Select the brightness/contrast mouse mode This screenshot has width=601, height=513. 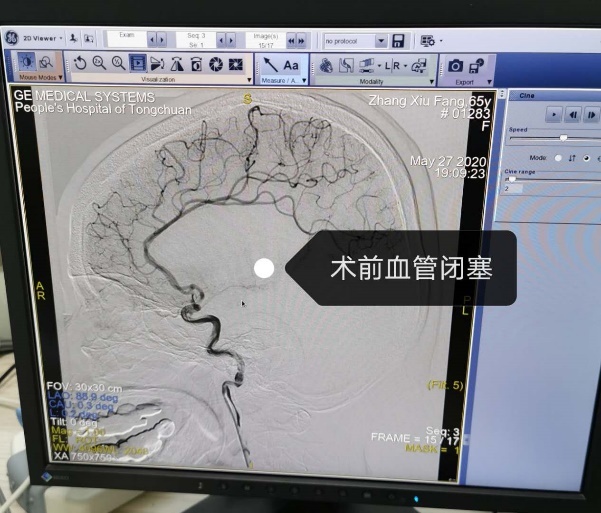(x=26, y=62)
